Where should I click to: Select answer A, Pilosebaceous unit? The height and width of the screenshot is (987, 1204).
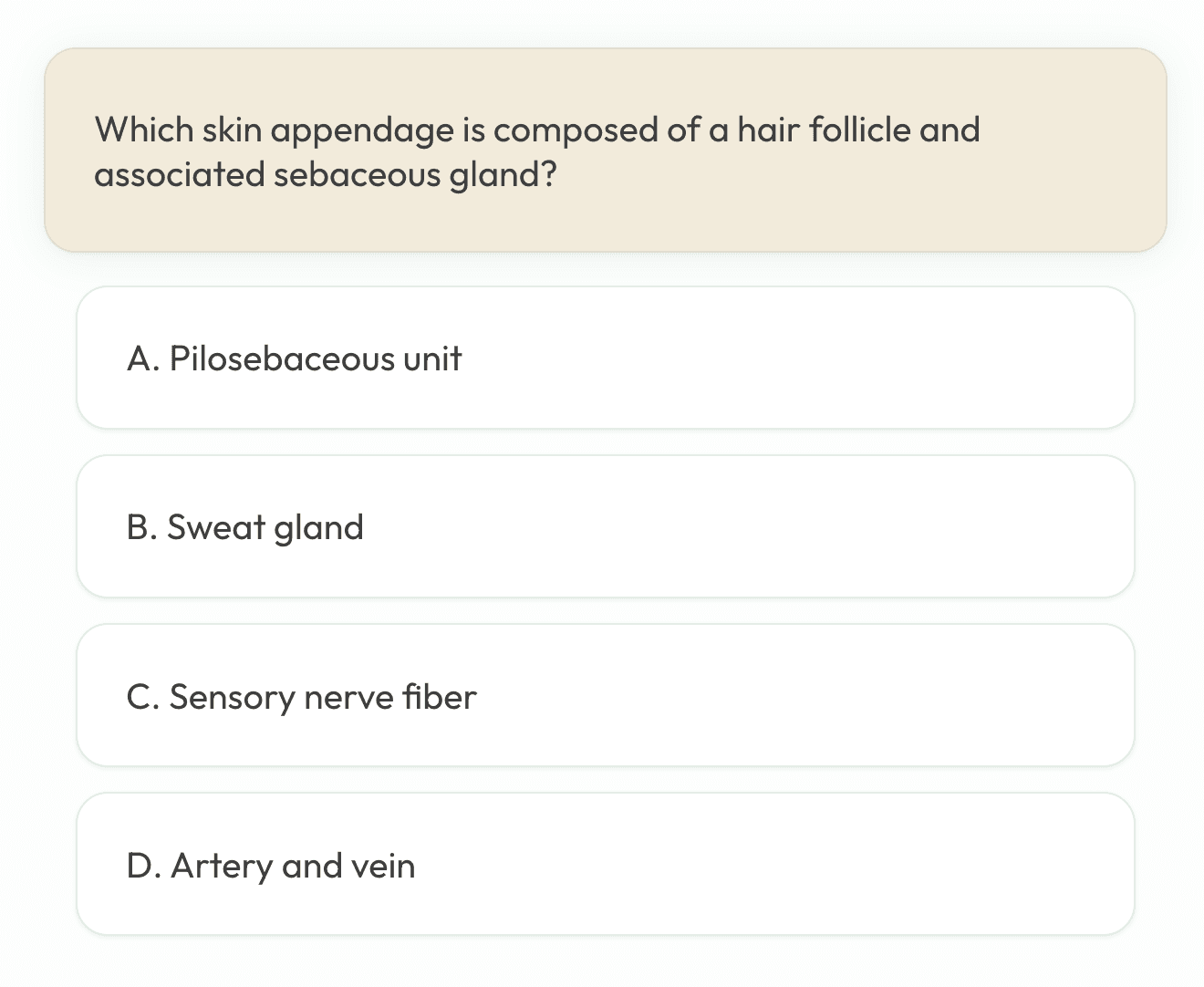605,358
